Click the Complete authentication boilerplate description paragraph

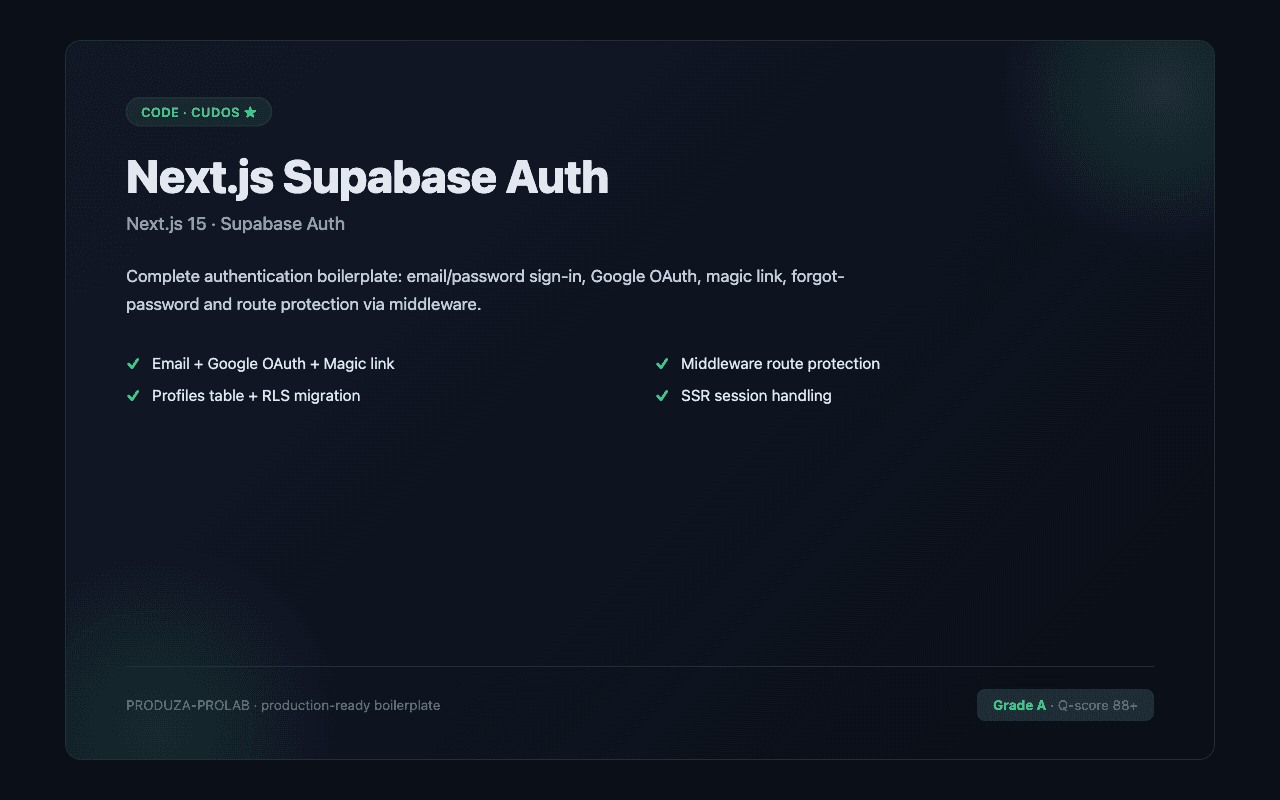point(486,290)
